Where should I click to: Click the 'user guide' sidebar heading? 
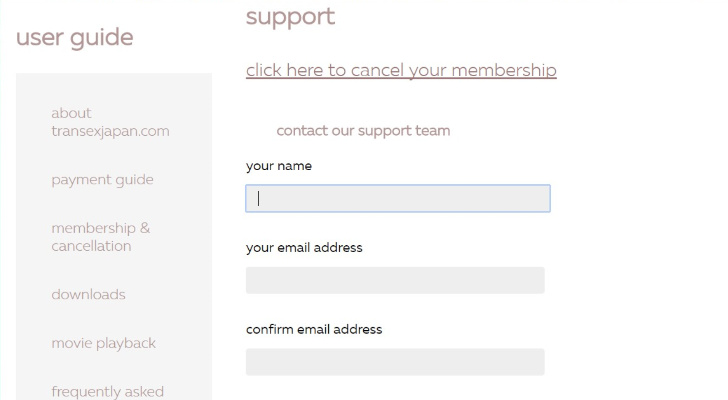tap(74, 38)
